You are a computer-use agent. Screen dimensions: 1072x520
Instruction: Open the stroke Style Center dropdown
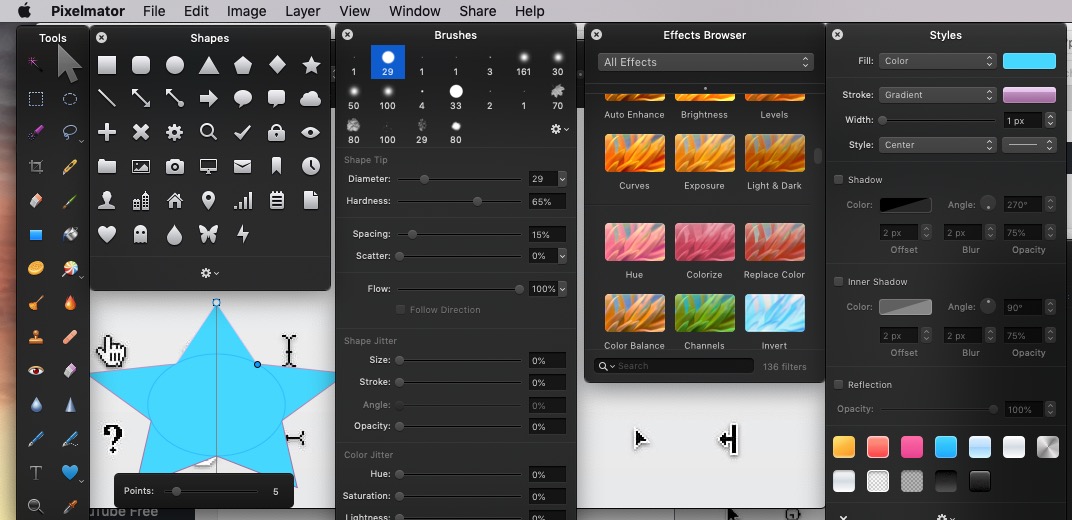click(937, 145)
